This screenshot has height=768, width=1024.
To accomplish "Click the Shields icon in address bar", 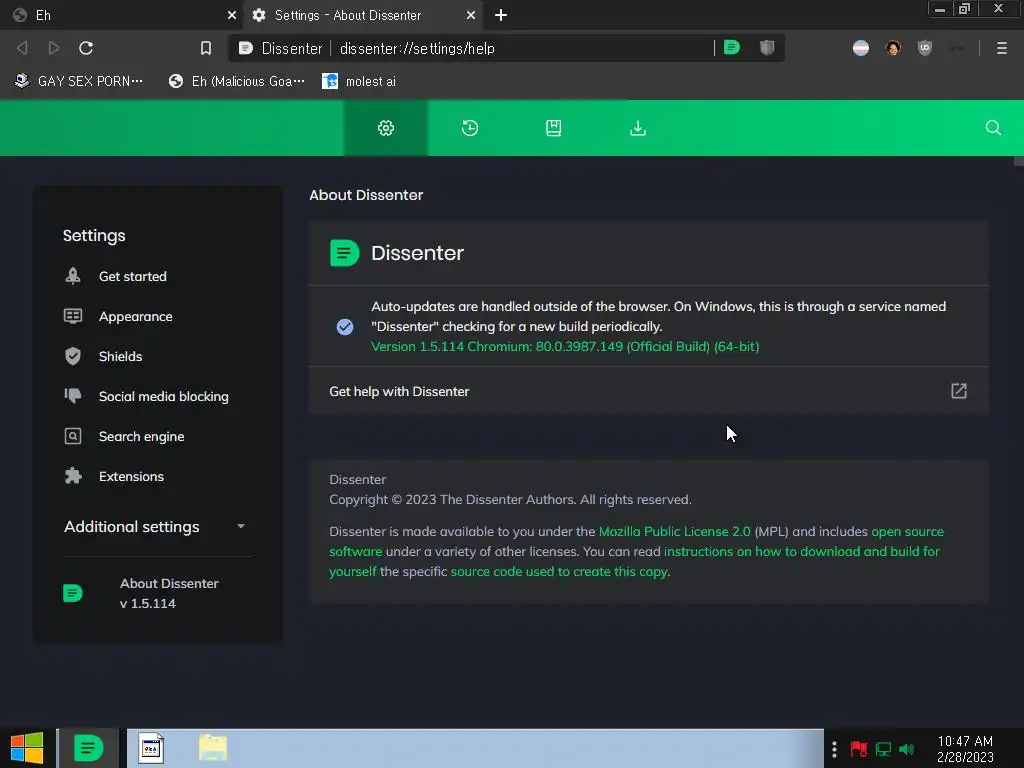I will [767, 47].
